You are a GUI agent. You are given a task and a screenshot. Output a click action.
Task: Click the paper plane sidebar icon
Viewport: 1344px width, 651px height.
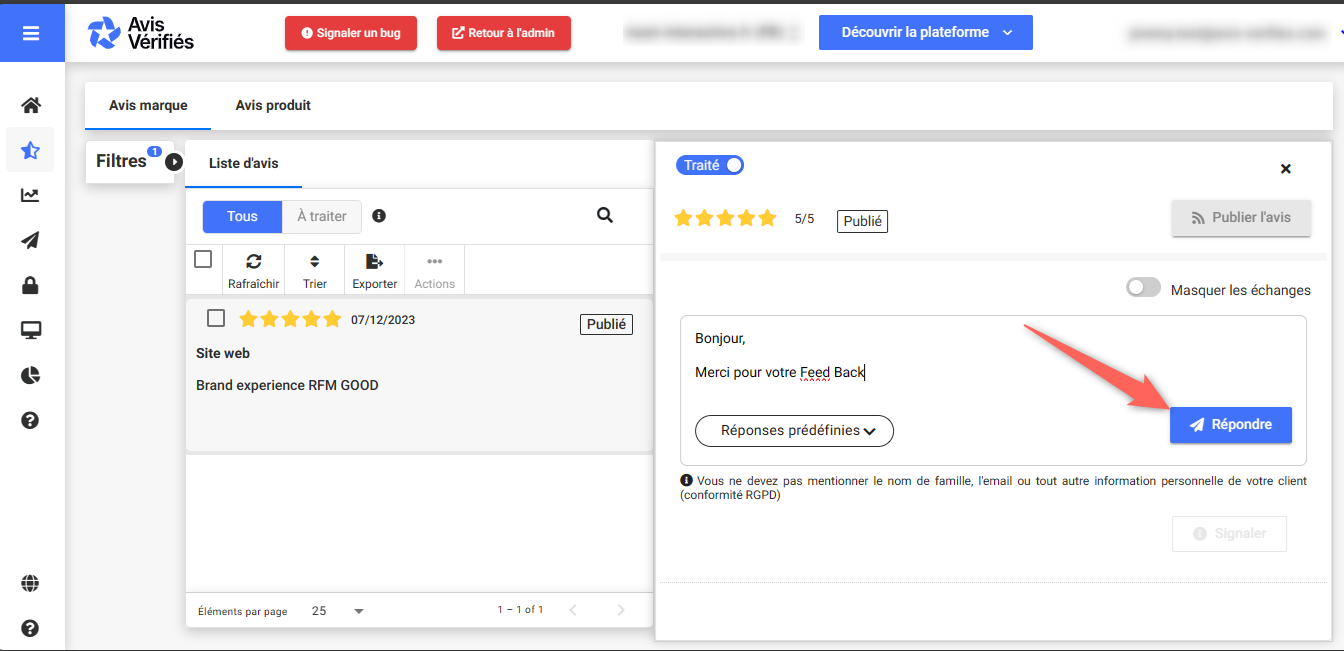coord(31,240)
